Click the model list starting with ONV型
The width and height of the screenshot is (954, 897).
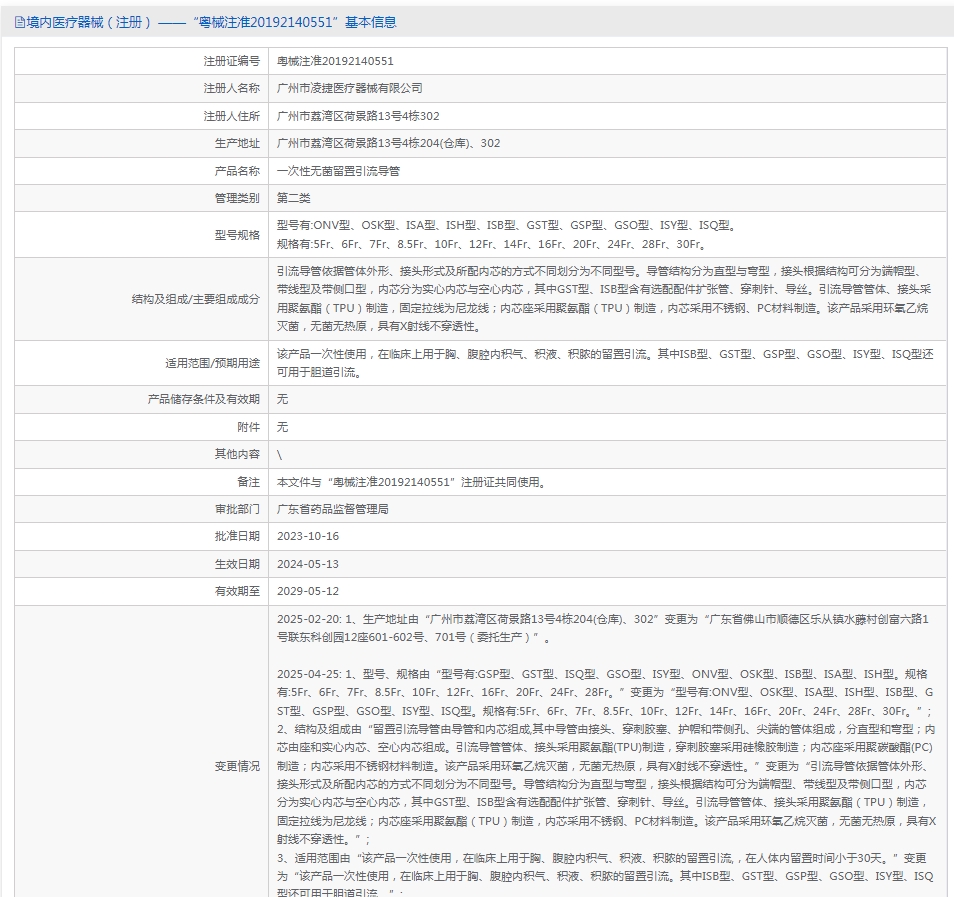pyautogui.click(x=507, y=225)
